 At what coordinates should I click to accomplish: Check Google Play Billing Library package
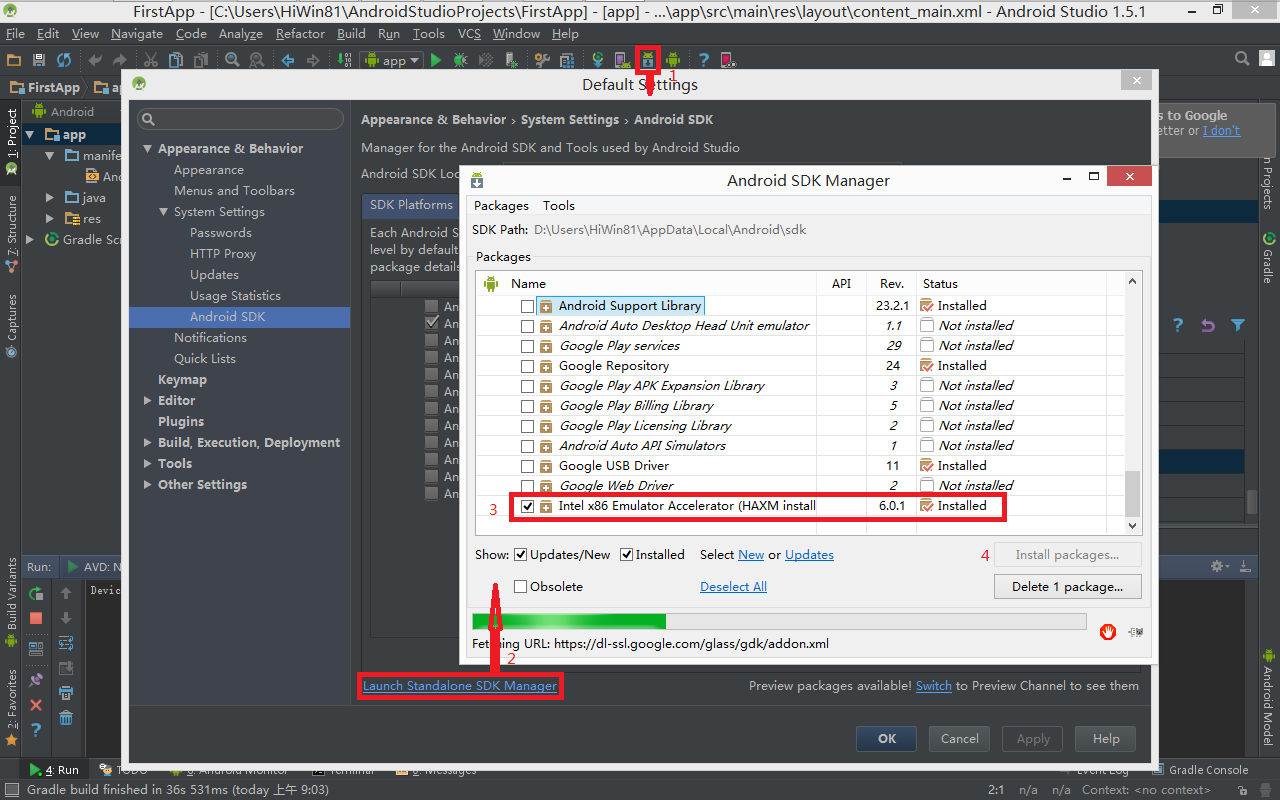pos(527,406)
